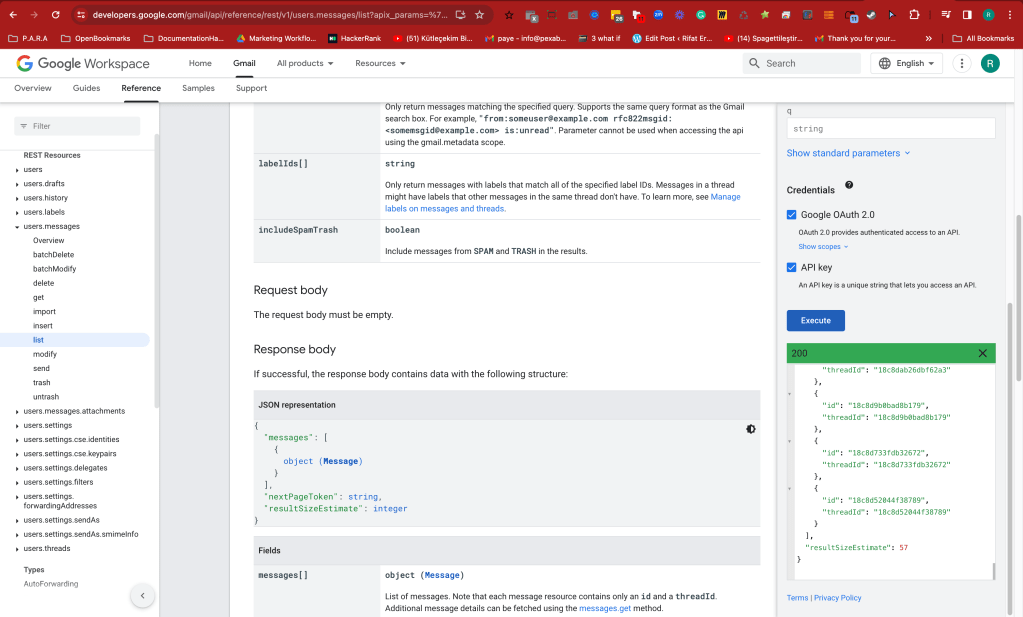Open Manage labels on messages link
Viewport: 1023px width, 617px height.
point(562,203)
